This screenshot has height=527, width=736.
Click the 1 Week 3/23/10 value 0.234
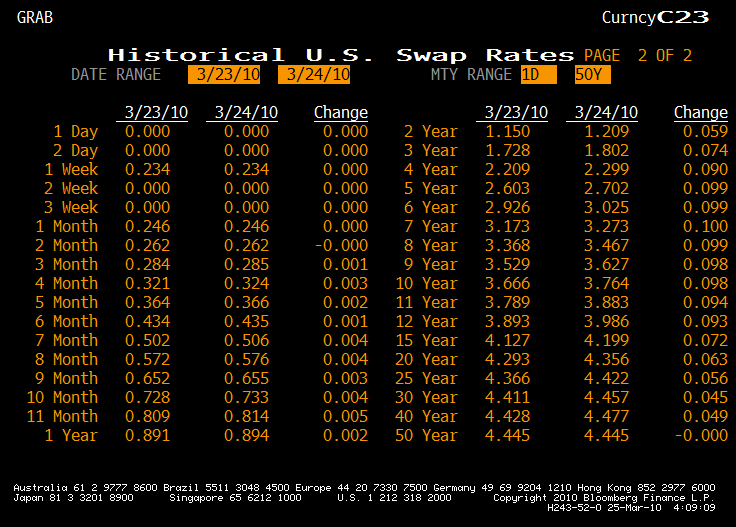click(x=147, y=169)
